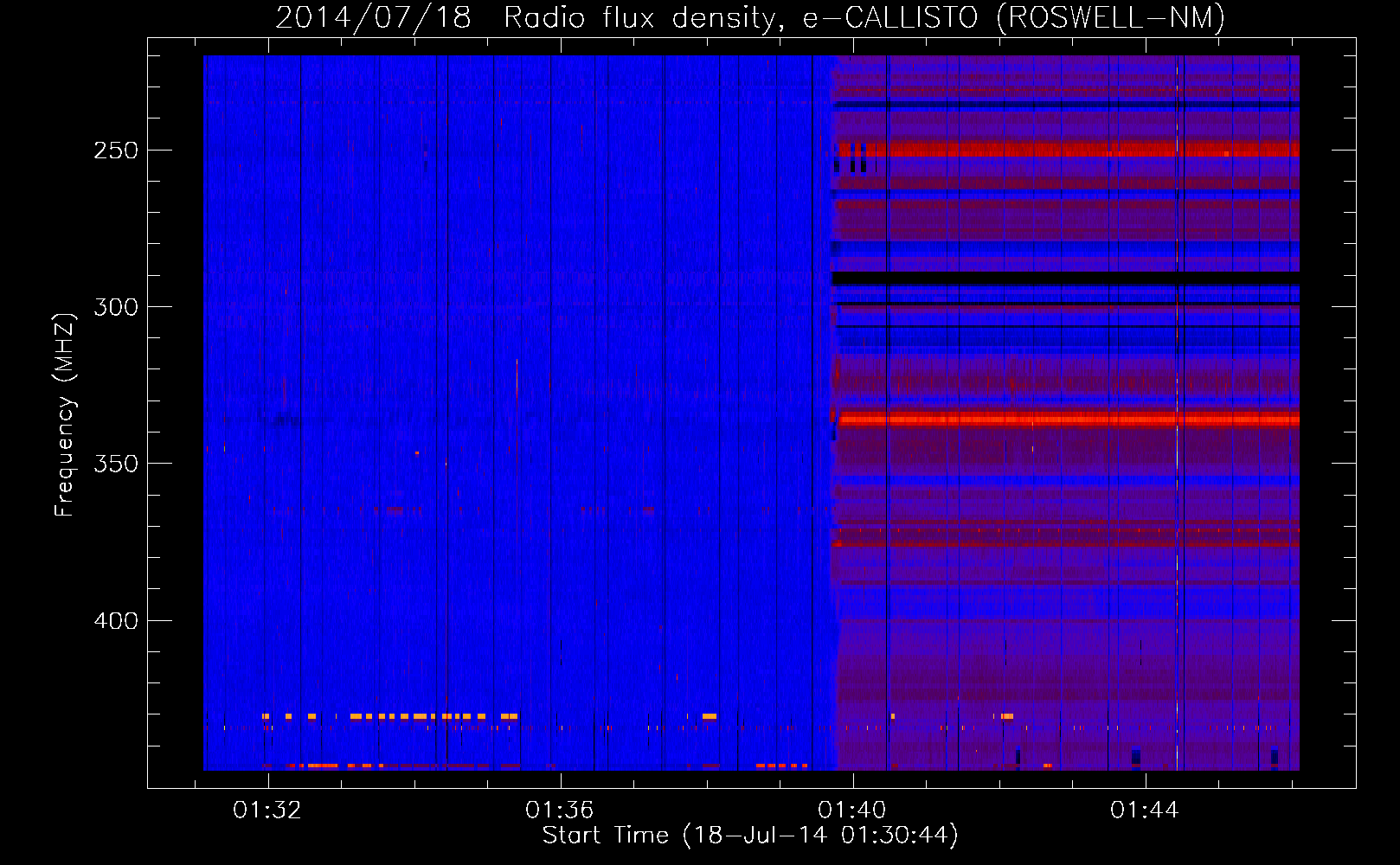Click the orange dashed interference line near 430 MHz
The height and width of the screenshot is (865, 1400).
tap(389, 716)
